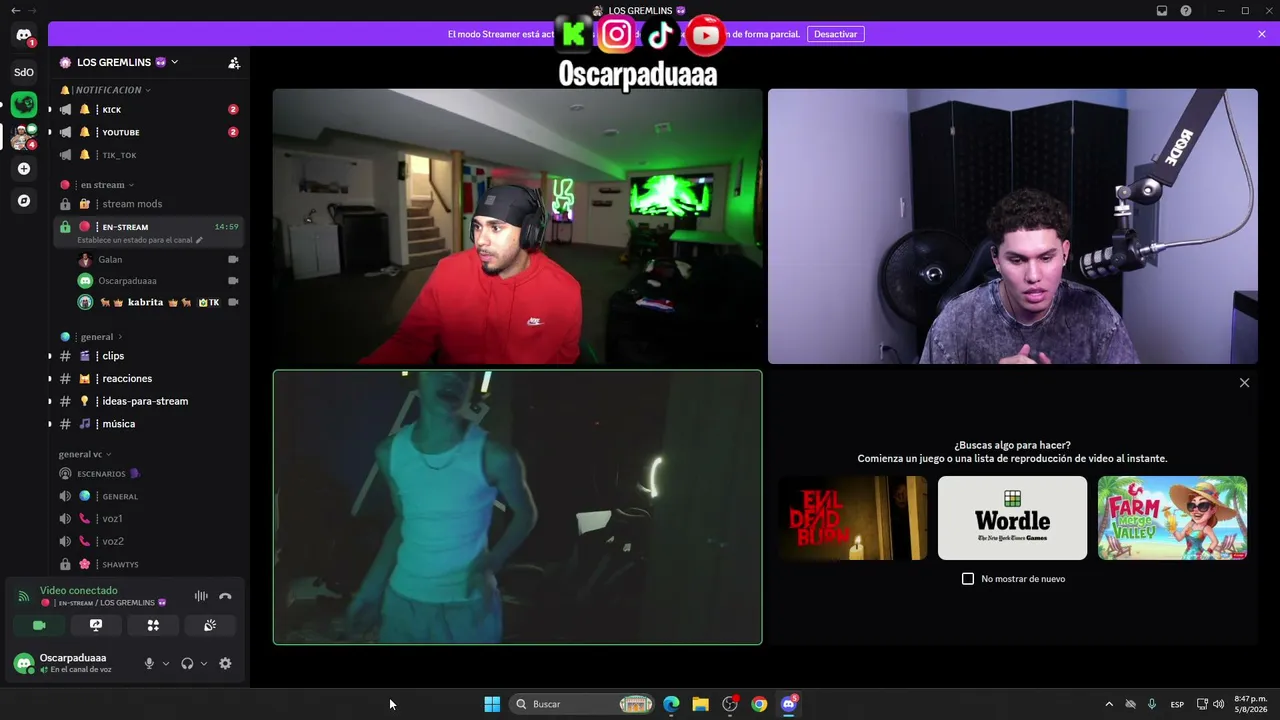Image resolution: width=1280 pixels, height=720 pixels.
Task: Open Microsoft Edge from the taskbar
Action: 671,704
